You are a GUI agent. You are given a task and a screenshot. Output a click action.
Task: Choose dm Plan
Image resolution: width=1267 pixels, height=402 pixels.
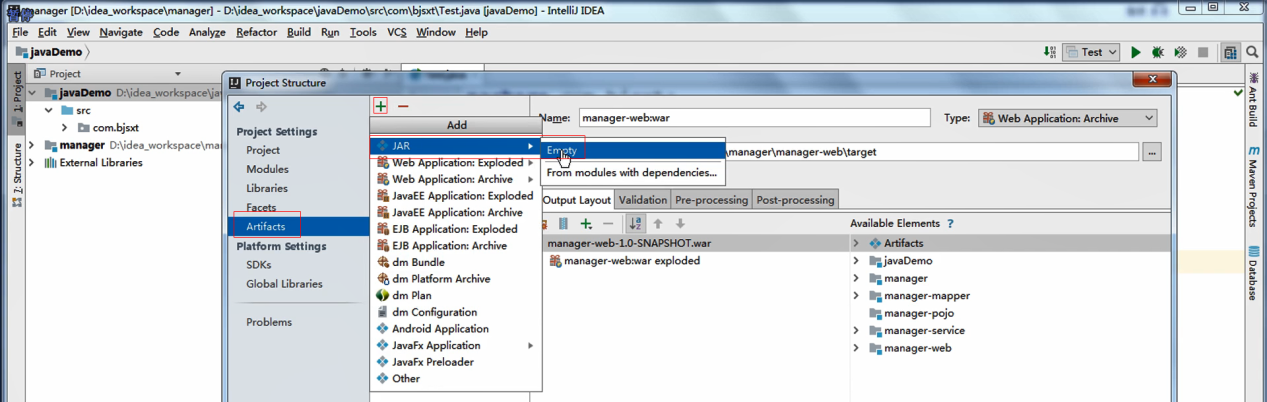(x=456, y=295)
